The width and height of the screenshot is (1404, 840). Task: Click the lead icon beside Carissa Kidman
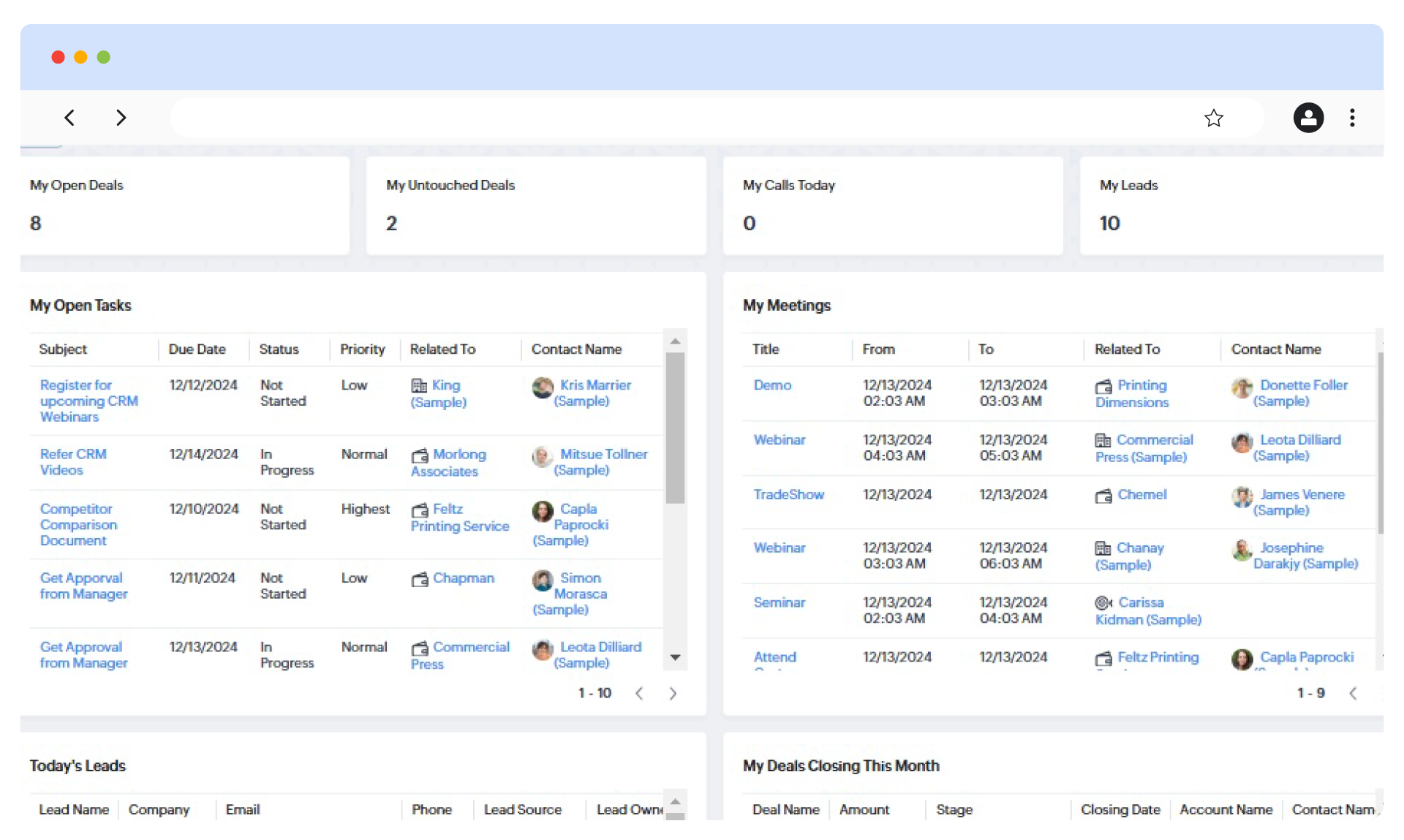pos(1103,603)
